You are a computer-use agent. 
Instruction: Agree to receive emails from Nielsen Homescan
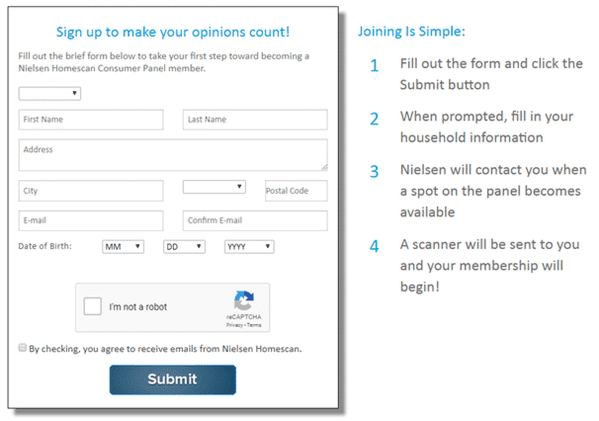[23, 348]
